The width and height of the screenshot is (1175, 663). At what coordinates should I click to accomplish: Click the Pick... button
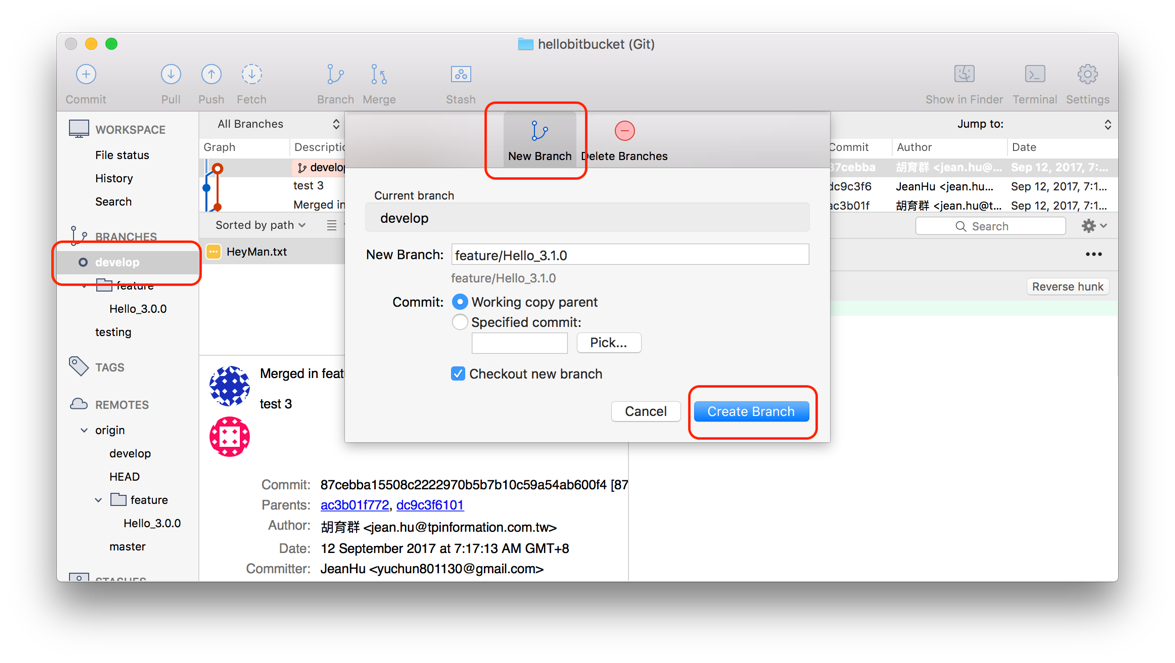coord(608,343)
